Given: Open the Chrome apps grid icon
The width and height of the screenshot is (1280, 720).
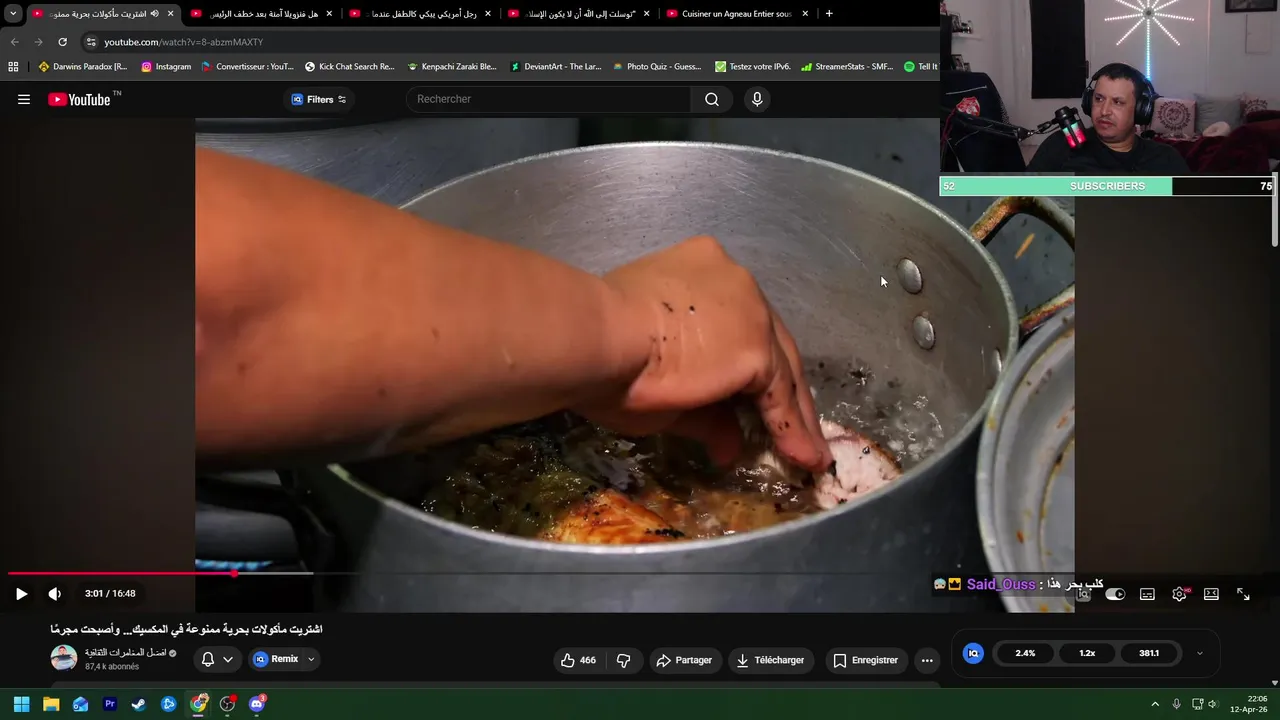Looking at the screenshot, I should (x=13, y=67).
